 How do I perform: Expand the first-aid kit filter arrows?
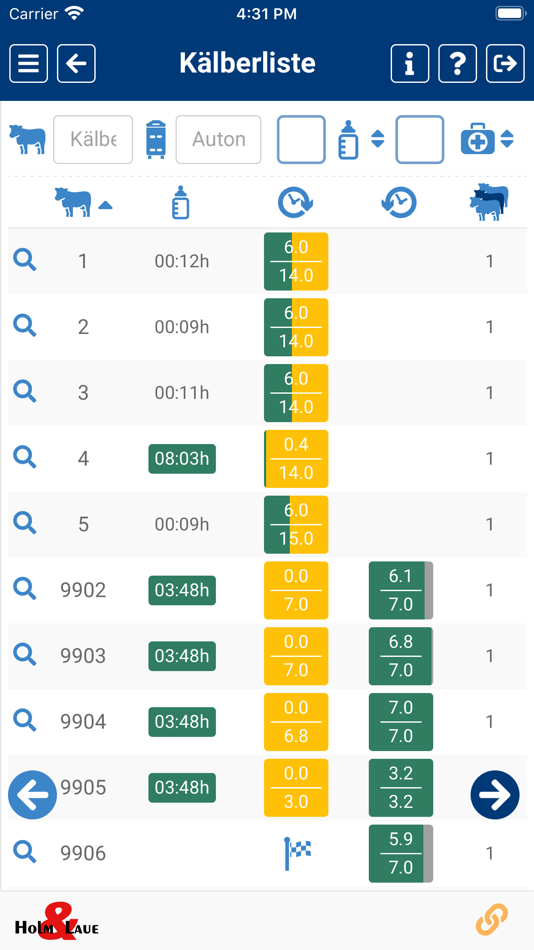click(507, 139)
